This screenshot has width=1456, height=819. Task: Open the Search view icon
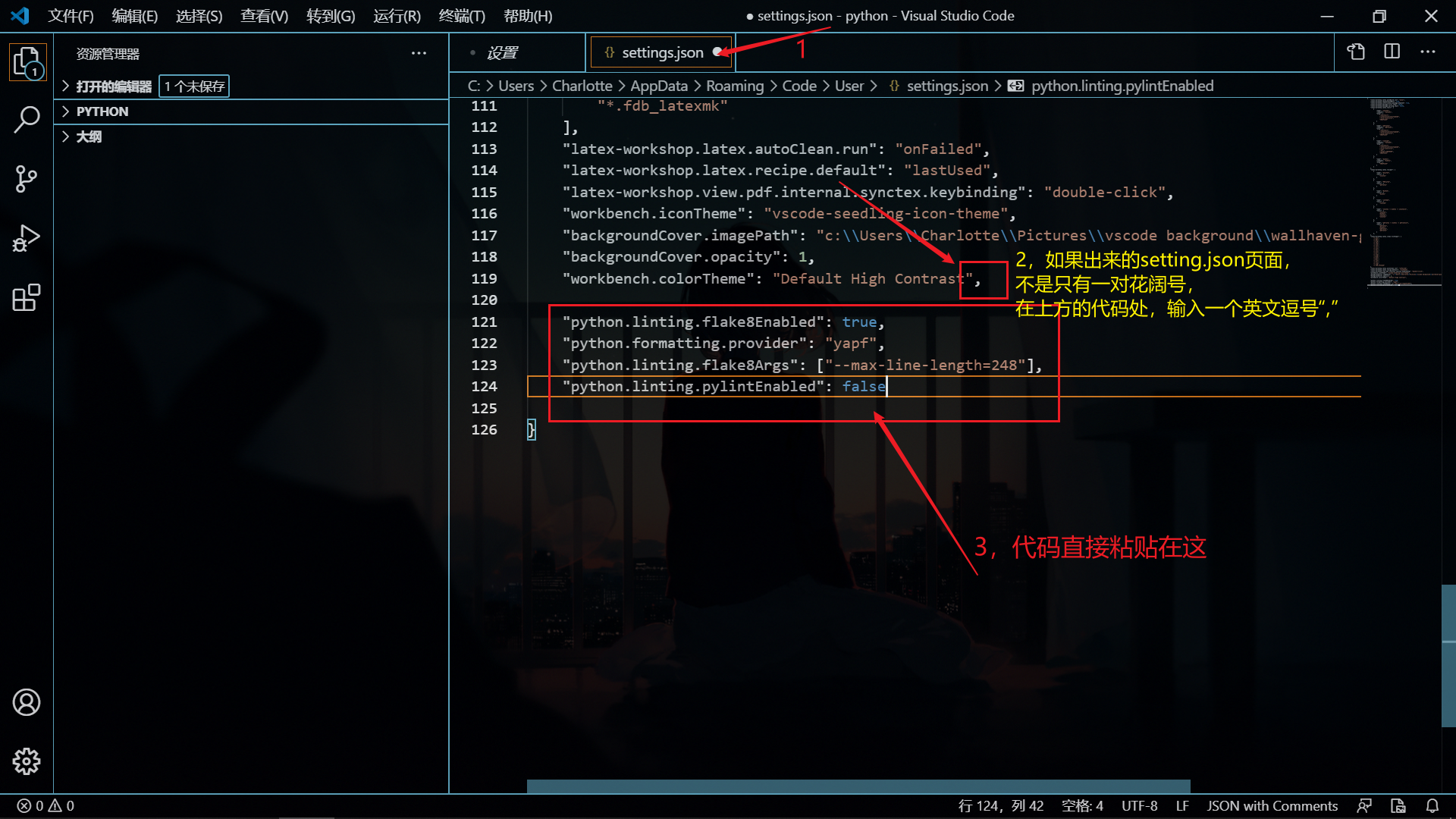click(x=27, y=120)
